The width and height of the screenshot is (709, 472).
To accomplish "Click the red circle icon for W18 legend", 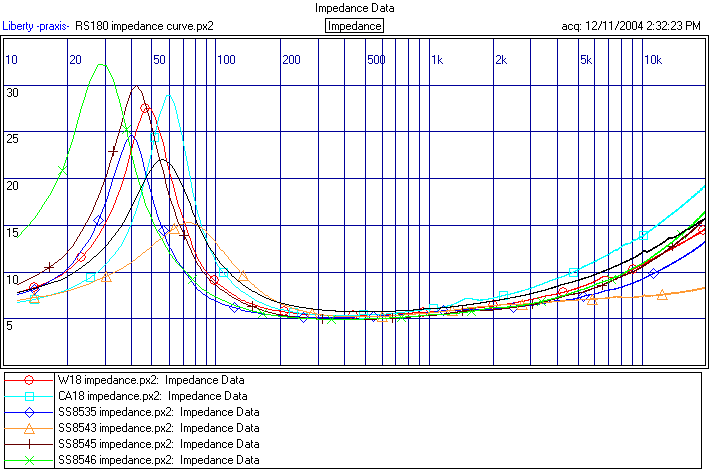I will [30, 380].
